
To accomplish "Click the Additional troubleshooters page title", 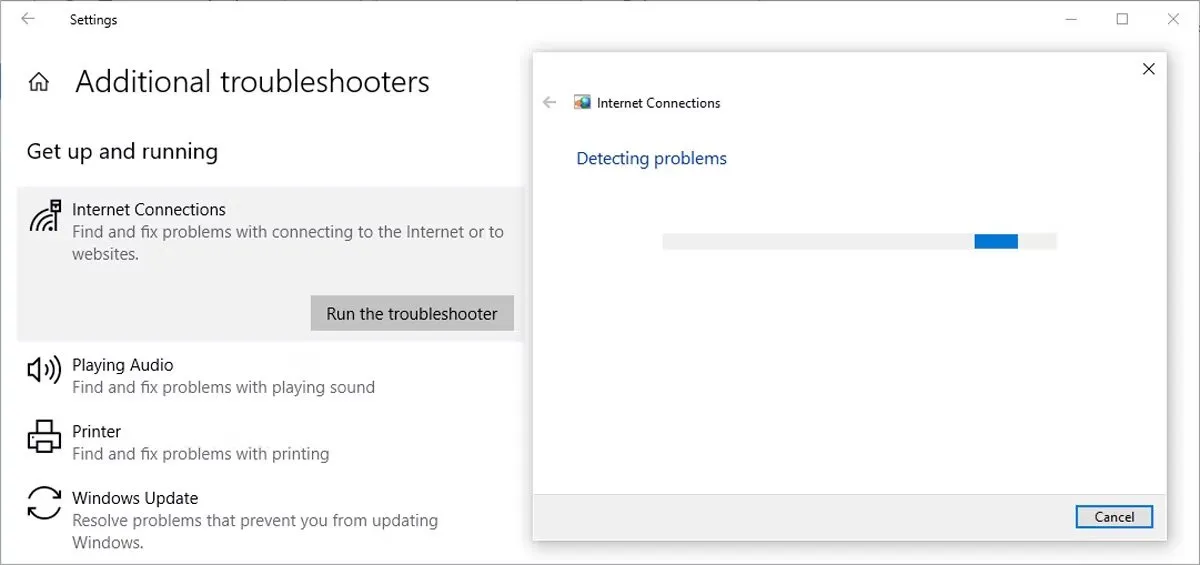I will (252, 82).
